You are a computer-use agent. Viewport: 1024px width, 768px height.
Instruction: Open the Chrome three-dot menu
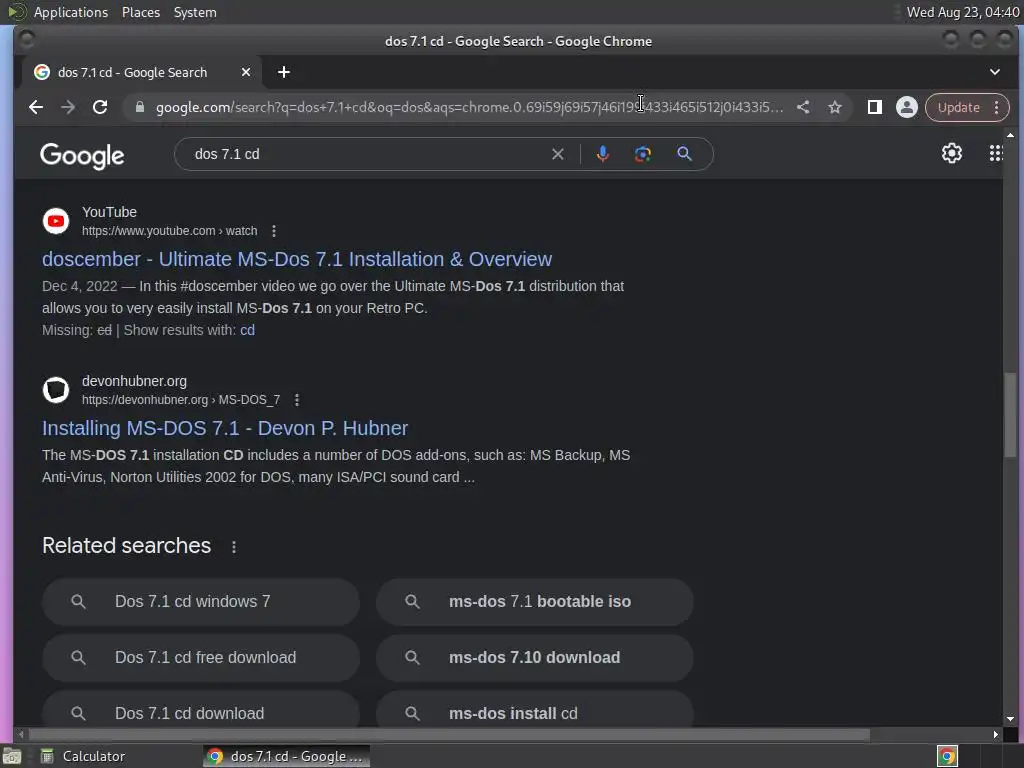tap(997, 107)
